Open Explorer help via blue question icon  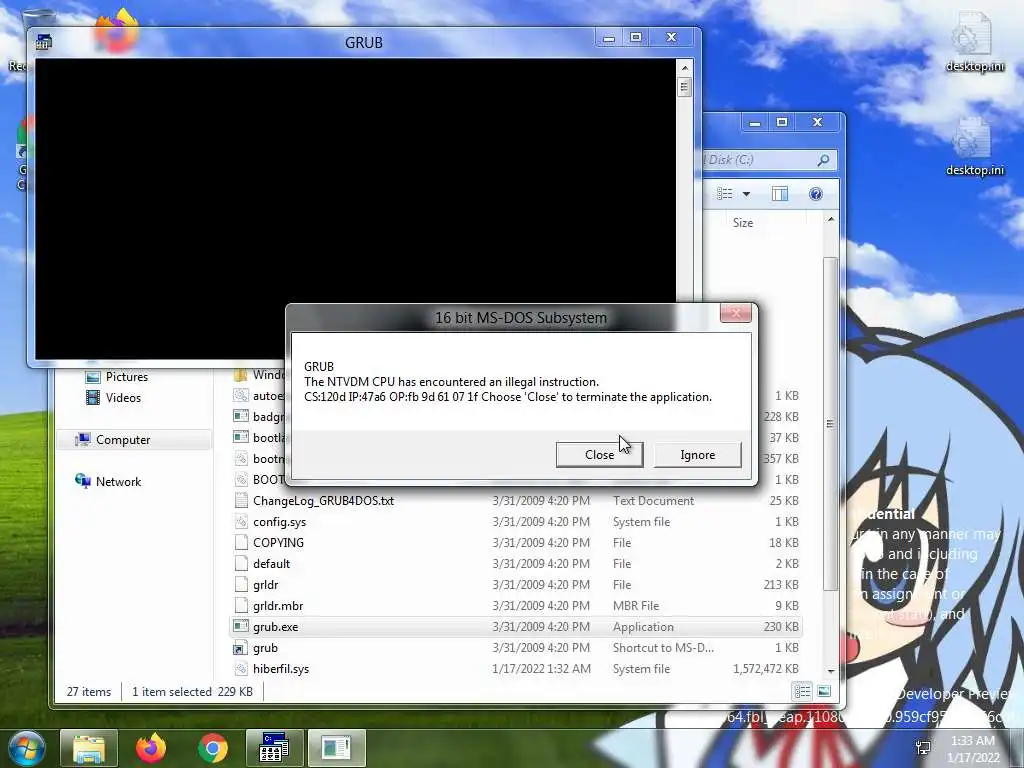pyautogui.click(x=816, y=194)
